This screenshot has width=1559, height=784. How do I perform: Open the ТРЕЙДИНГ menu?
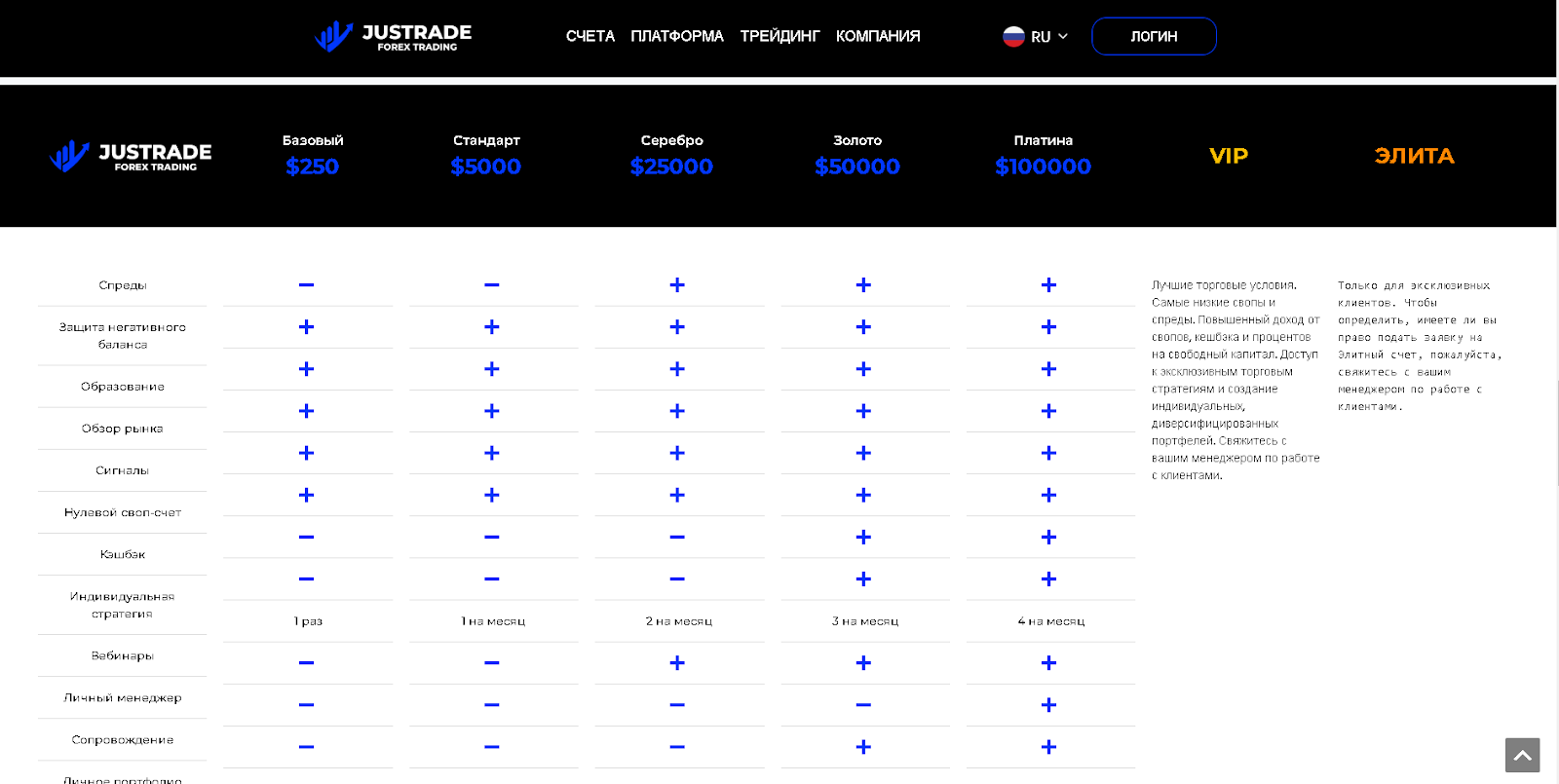(x=779, y=36)
